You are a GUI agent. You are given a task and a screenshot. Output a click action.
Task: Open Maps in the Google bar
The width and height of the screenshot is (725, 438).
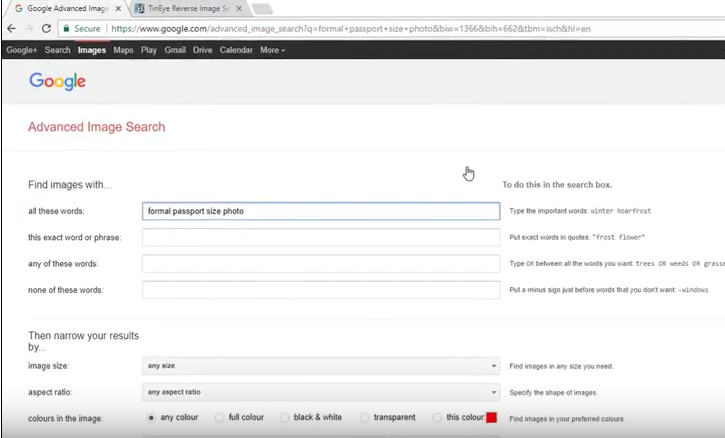[123, 50]
